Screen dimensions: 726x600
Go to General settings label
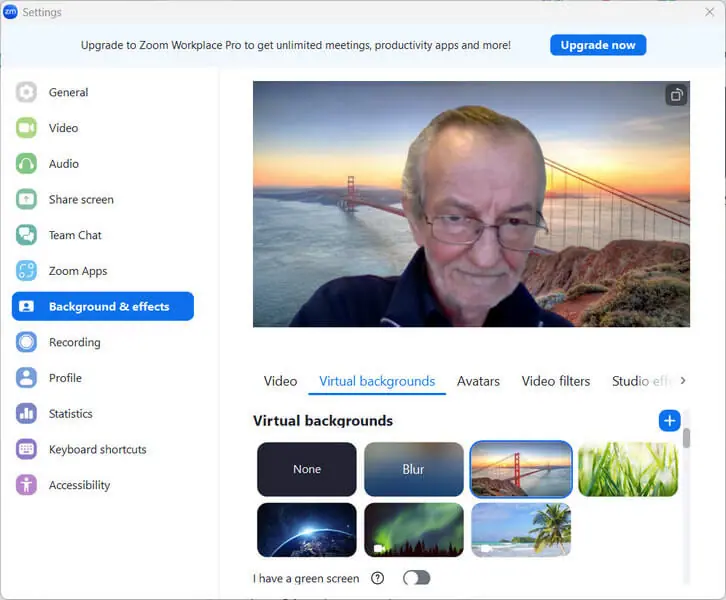[69, 92]
